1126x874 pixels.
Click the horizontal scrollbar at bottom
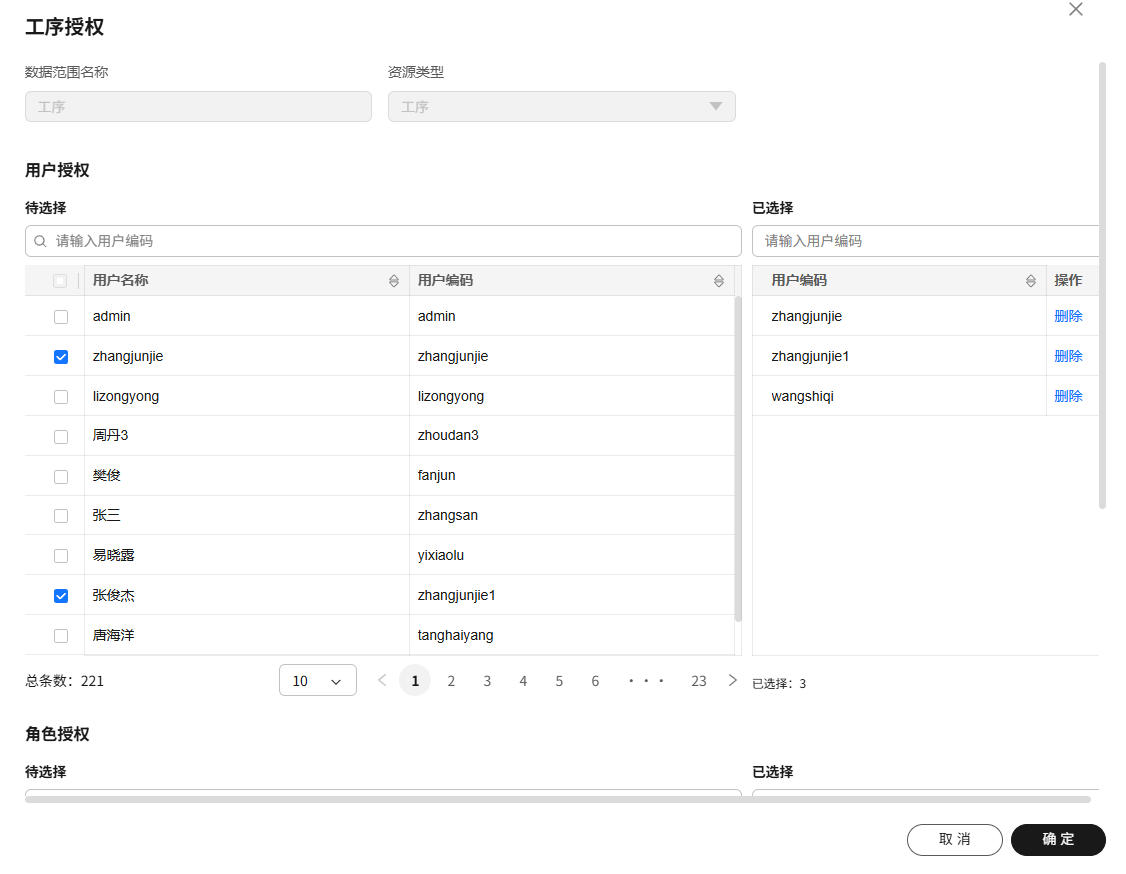pyautogui.click(x=557, y=799)
